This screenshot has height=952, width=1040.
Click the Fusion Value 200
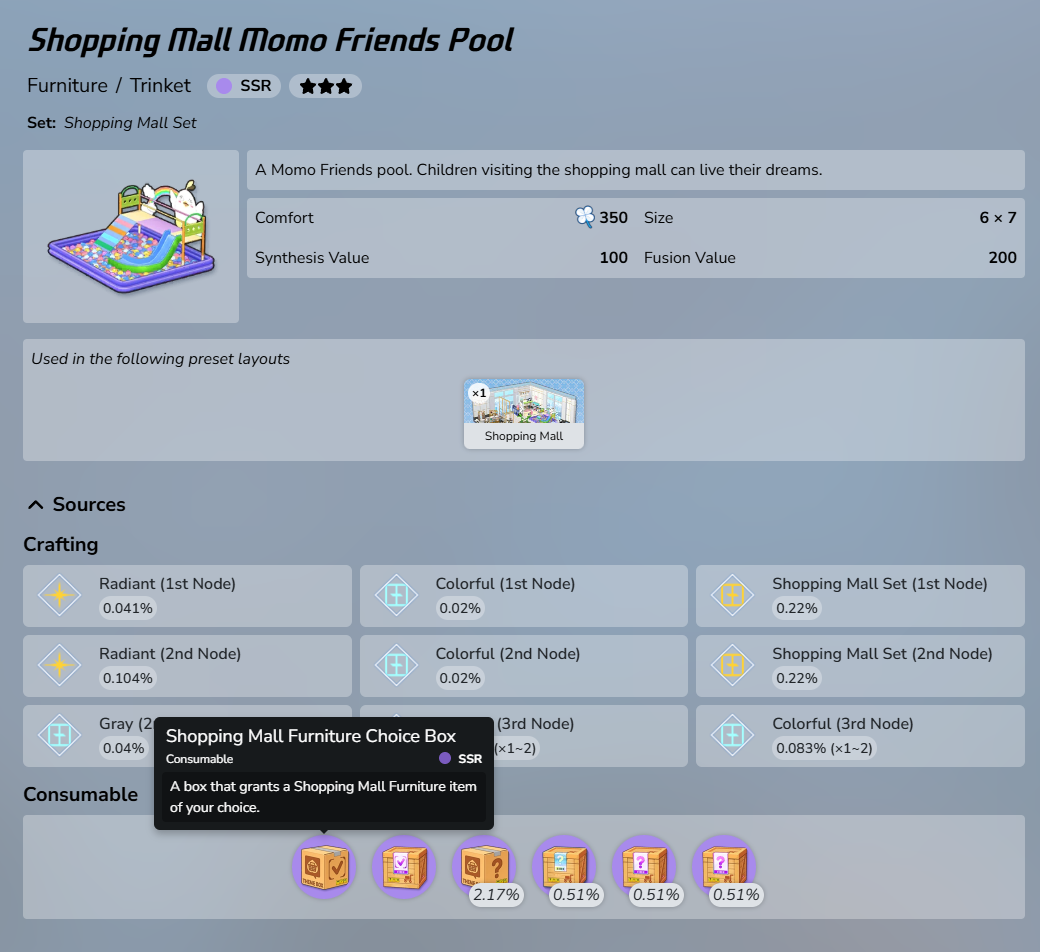pos(1002,257)
